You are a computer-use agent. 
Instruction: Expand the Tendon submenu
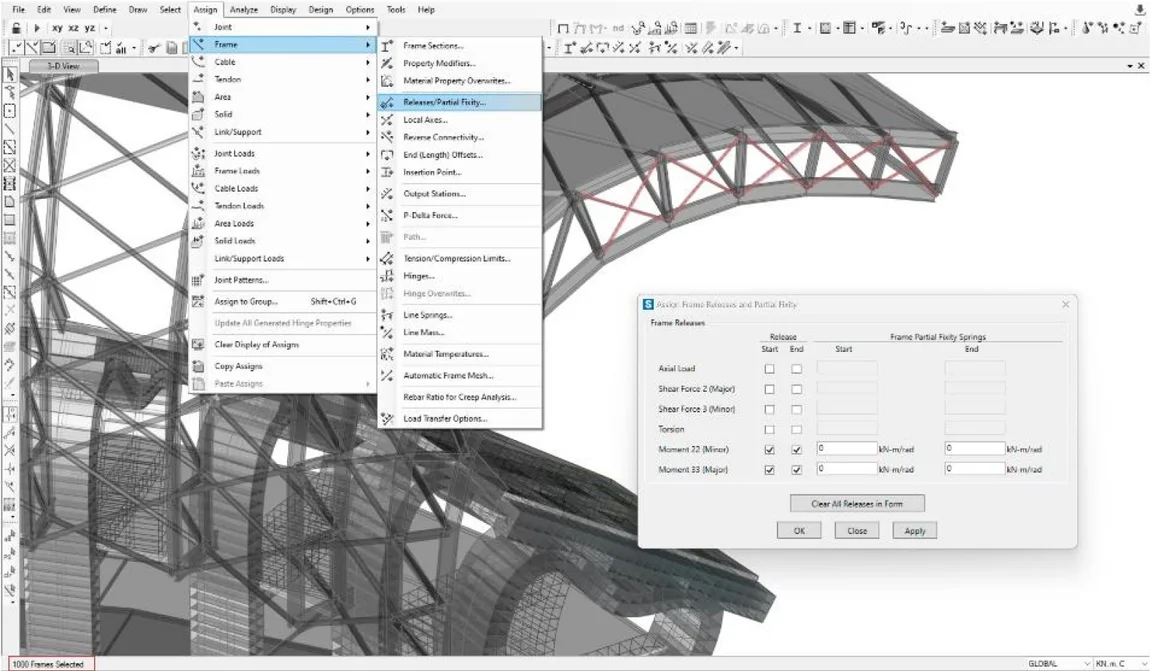(283, 79)
